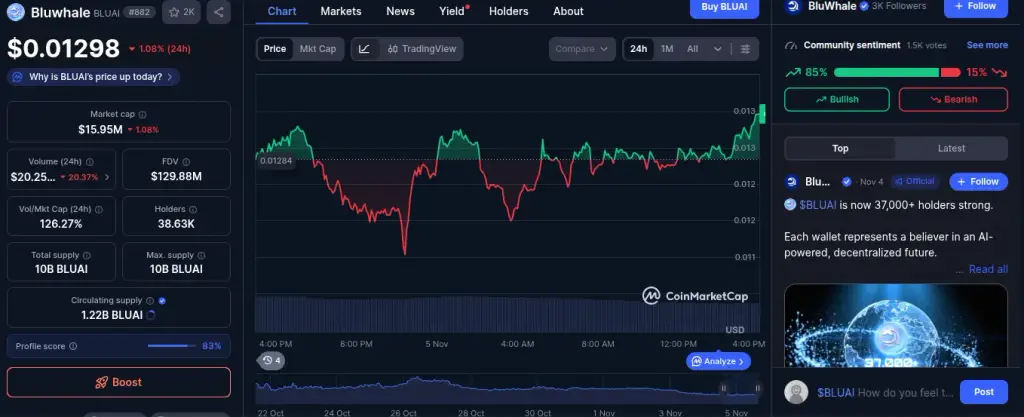Click the user avatar beside post field
The width and height of the screenshot is (1024, 417).
[x=796, y=392]
